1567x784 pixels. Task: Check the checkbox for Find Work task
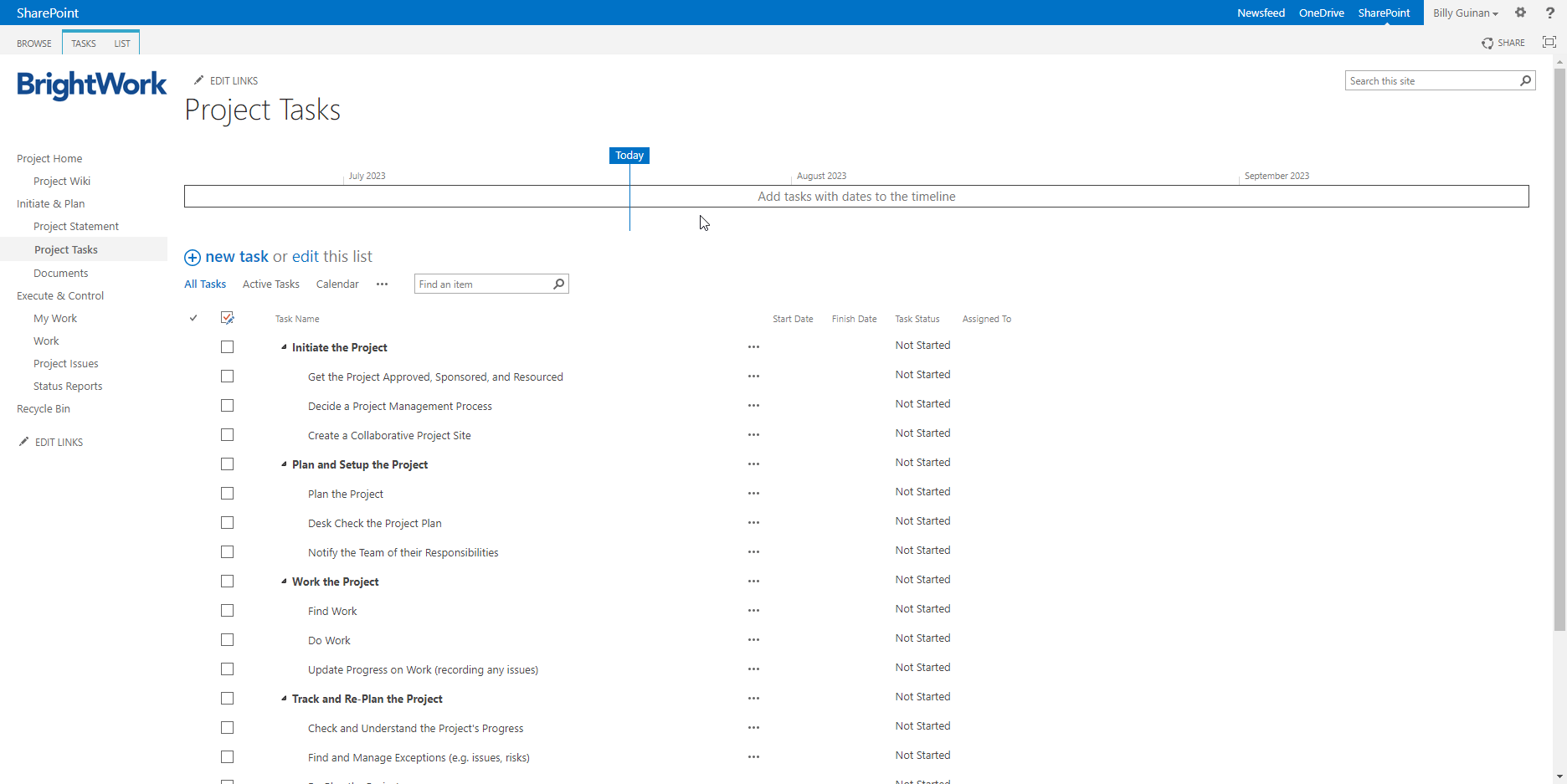[x=227, y=610]
